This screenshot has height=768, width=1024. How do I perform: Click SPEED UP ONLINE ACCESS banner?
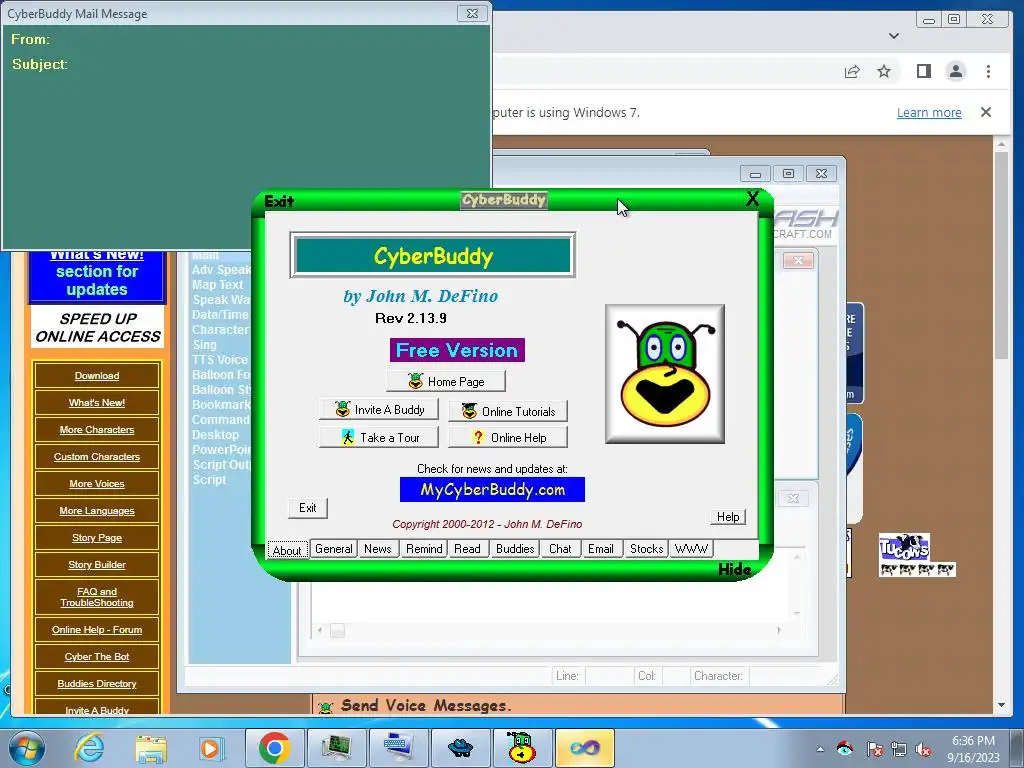coord(97,327)
